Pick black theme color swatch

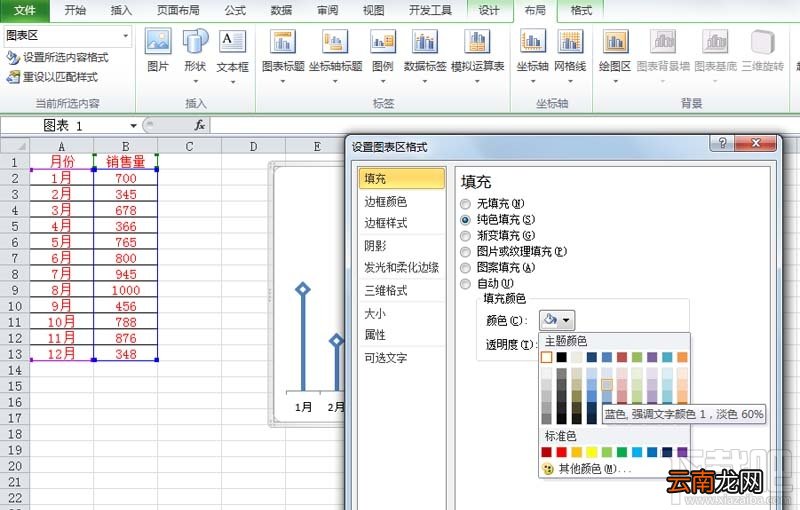562,357
